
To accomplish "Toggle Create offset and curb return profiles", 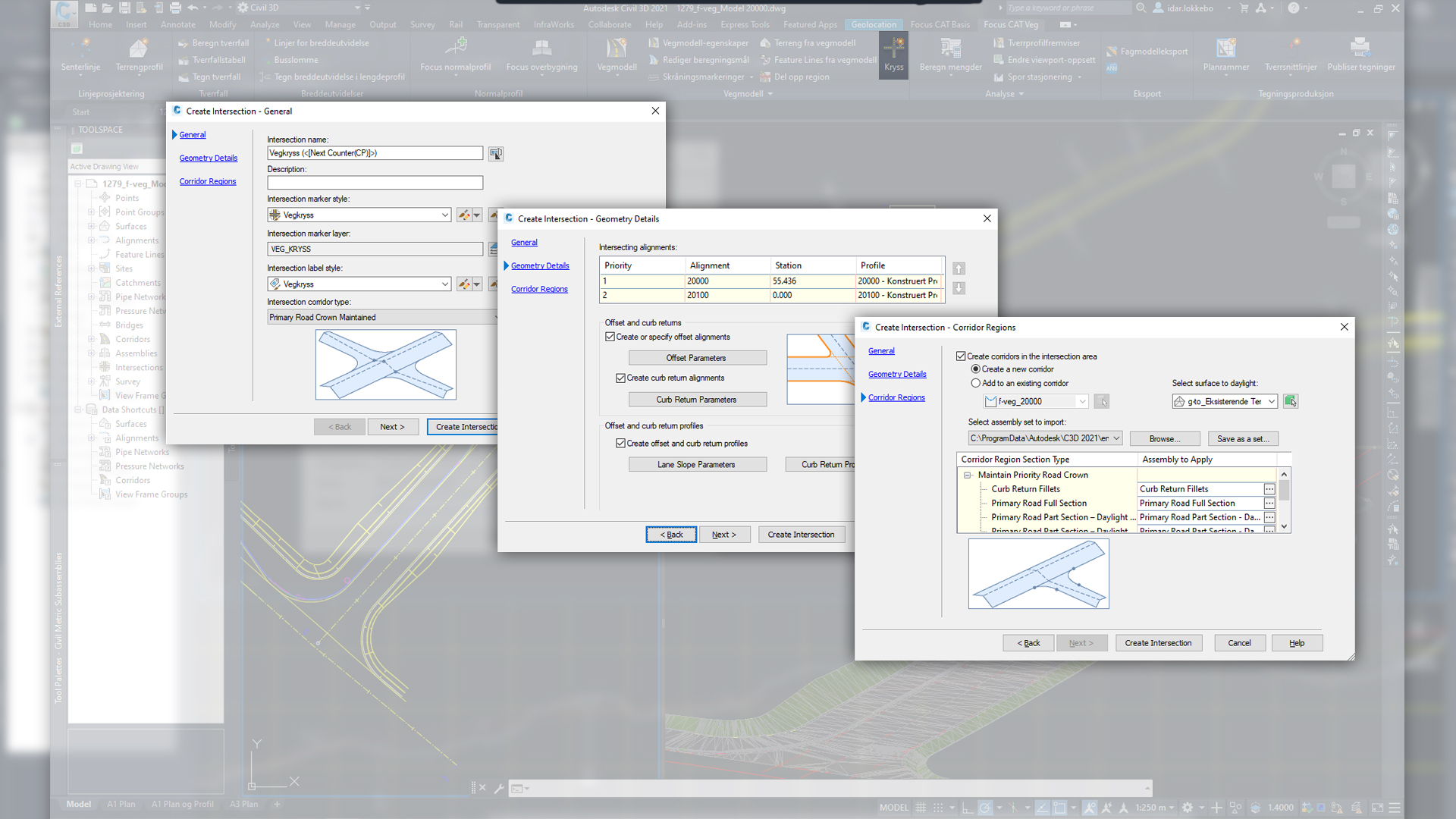I will [x=620, y=444].
